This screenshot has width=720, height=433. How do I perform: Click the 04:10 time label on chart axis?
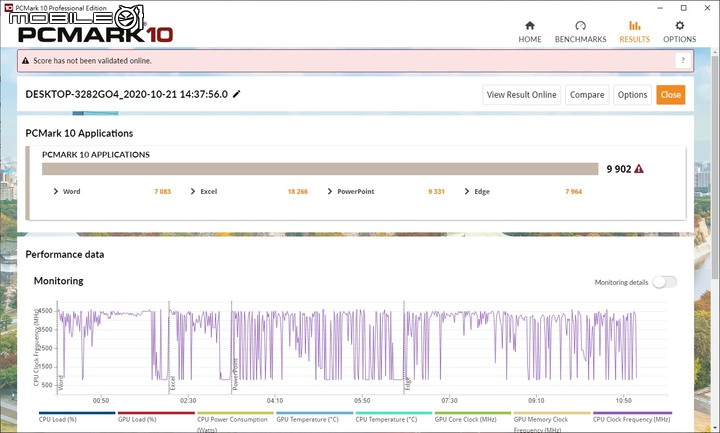tap(275, 400)
